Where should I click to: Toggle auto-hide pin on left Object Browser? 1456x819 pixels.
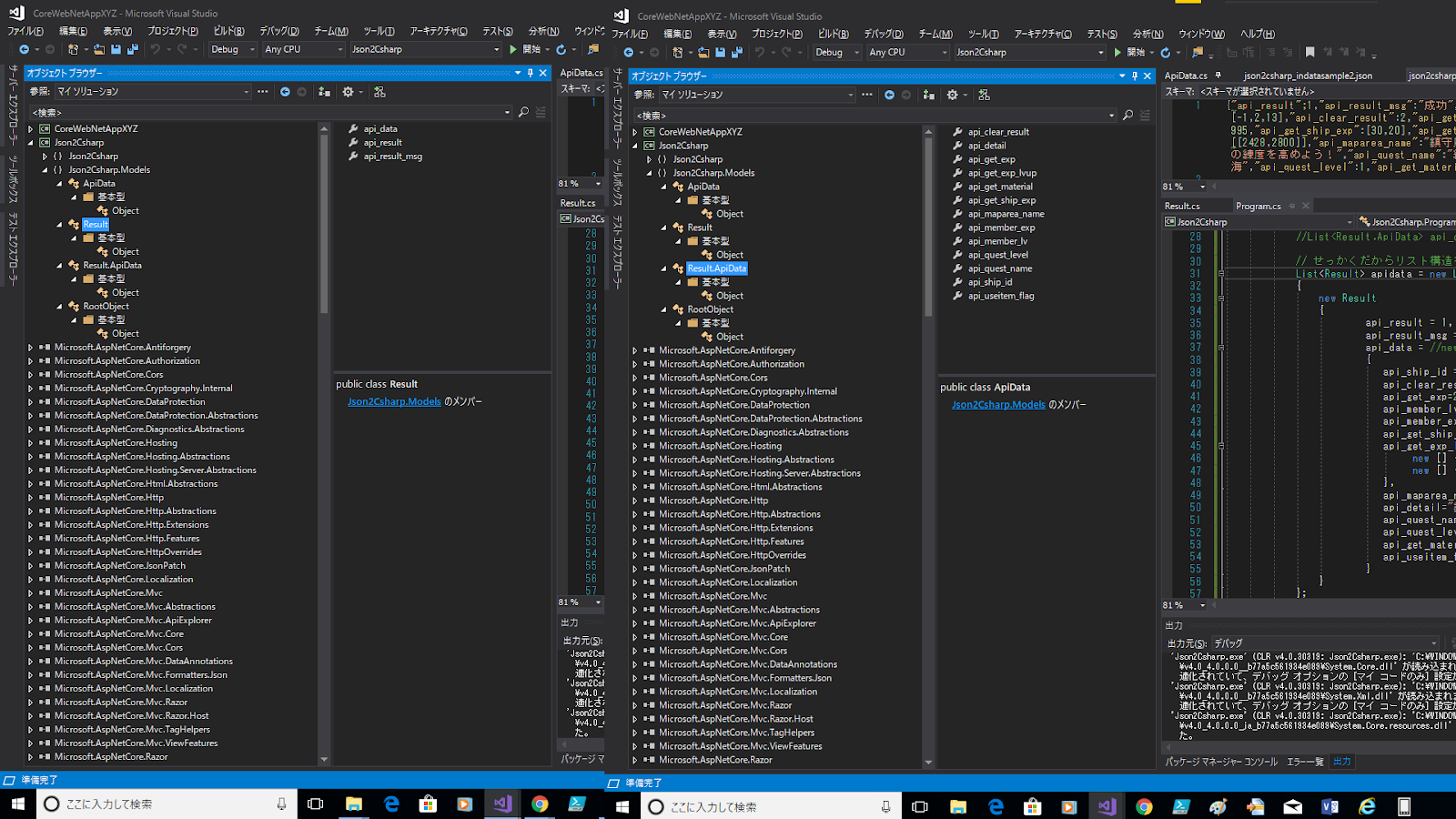click(x=531, y=73)
